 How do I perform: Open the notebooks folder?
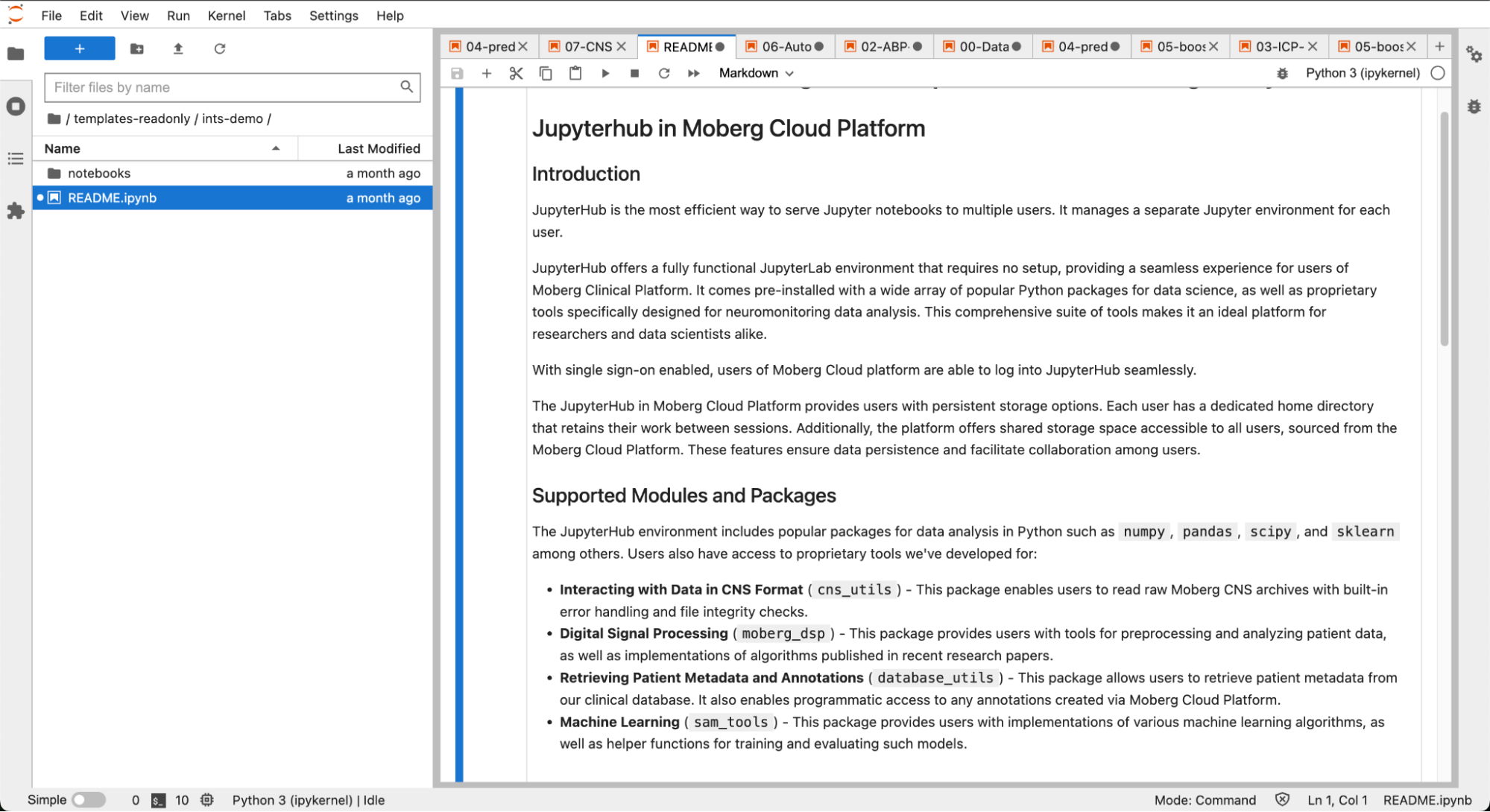[x=99, y=173]
